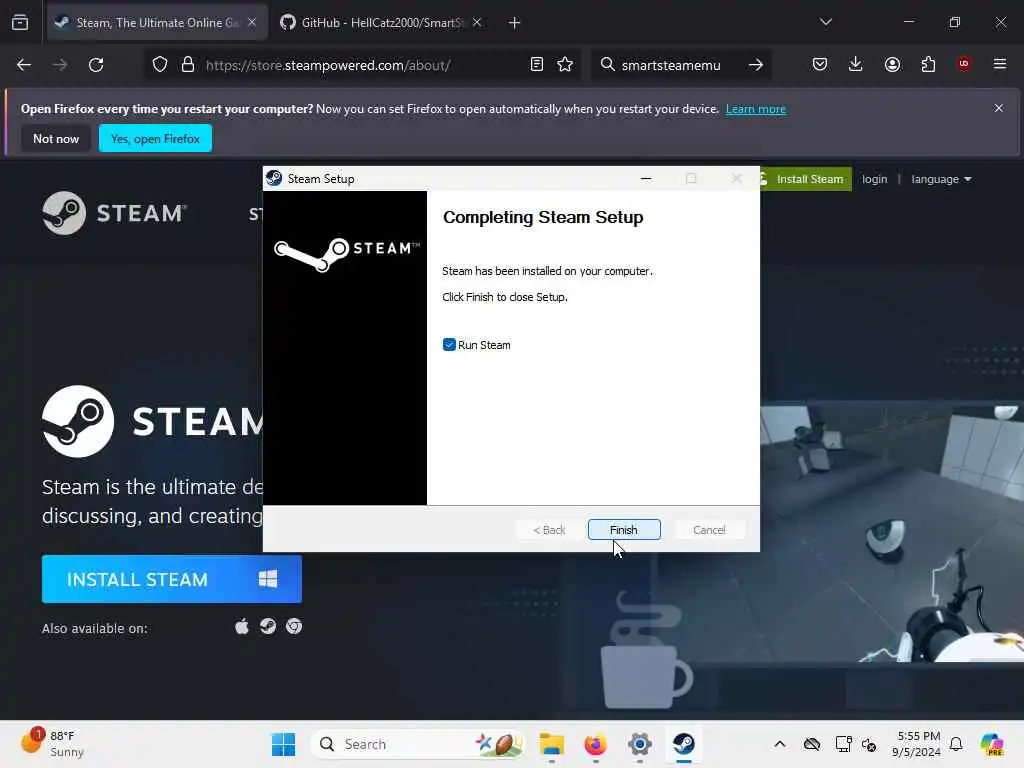The width and height of the screenshot is (1024, 768).
Task: Open the Firefox hamburger application menu
Action: coord(1000,64)
